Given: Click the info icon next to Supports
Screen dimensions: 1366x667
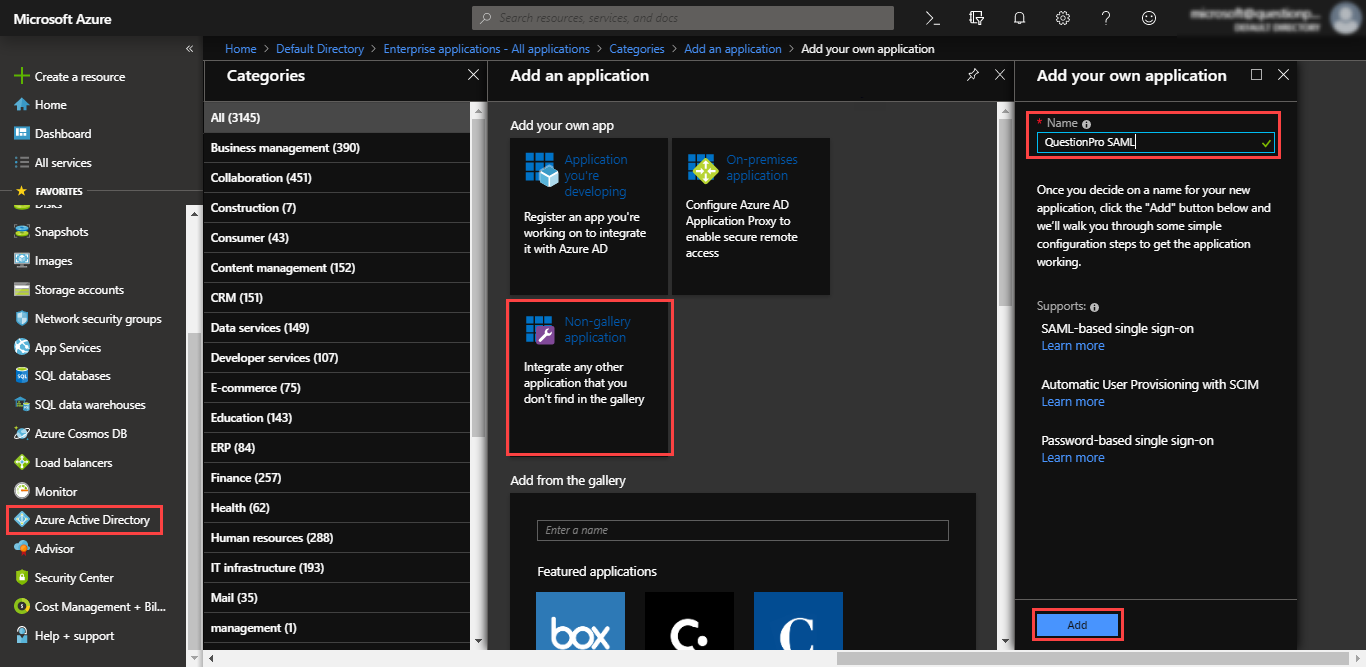Looking at the screenshot, I should [x=1094, y=307].
